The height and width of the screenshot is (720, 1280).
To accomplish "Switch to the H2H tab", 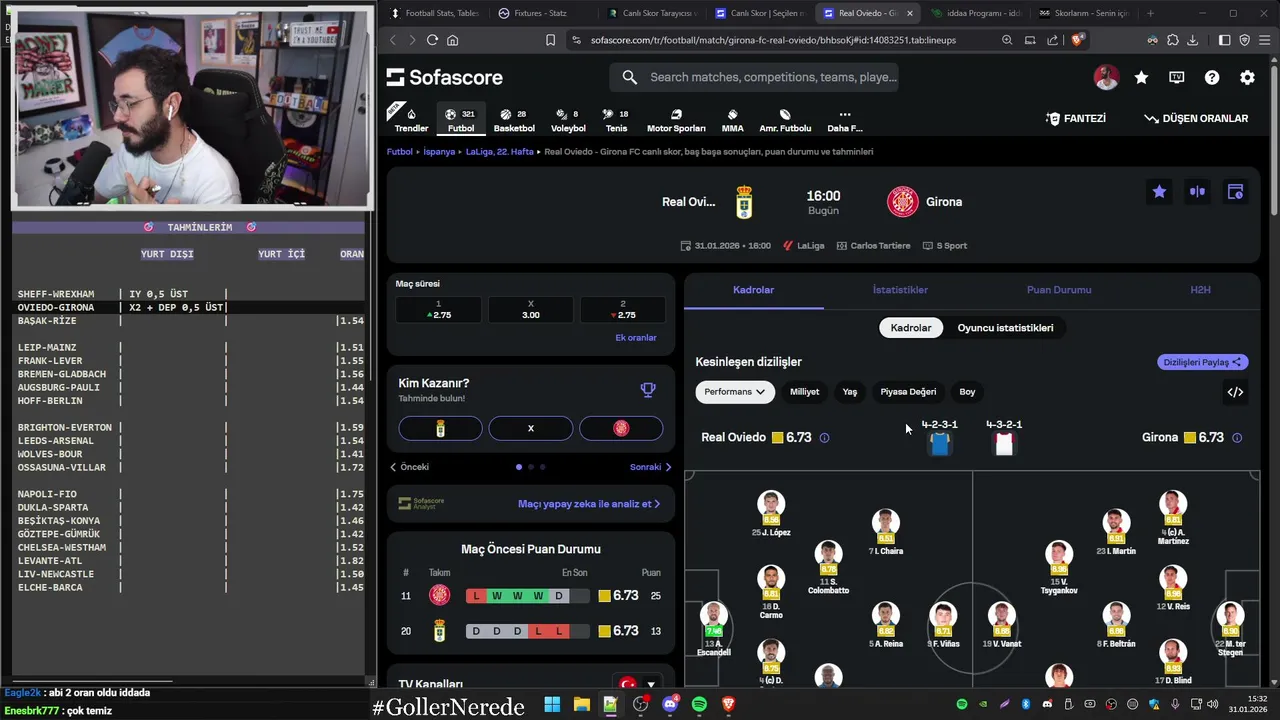I will pyautogui.click(x=1200, y=290).
